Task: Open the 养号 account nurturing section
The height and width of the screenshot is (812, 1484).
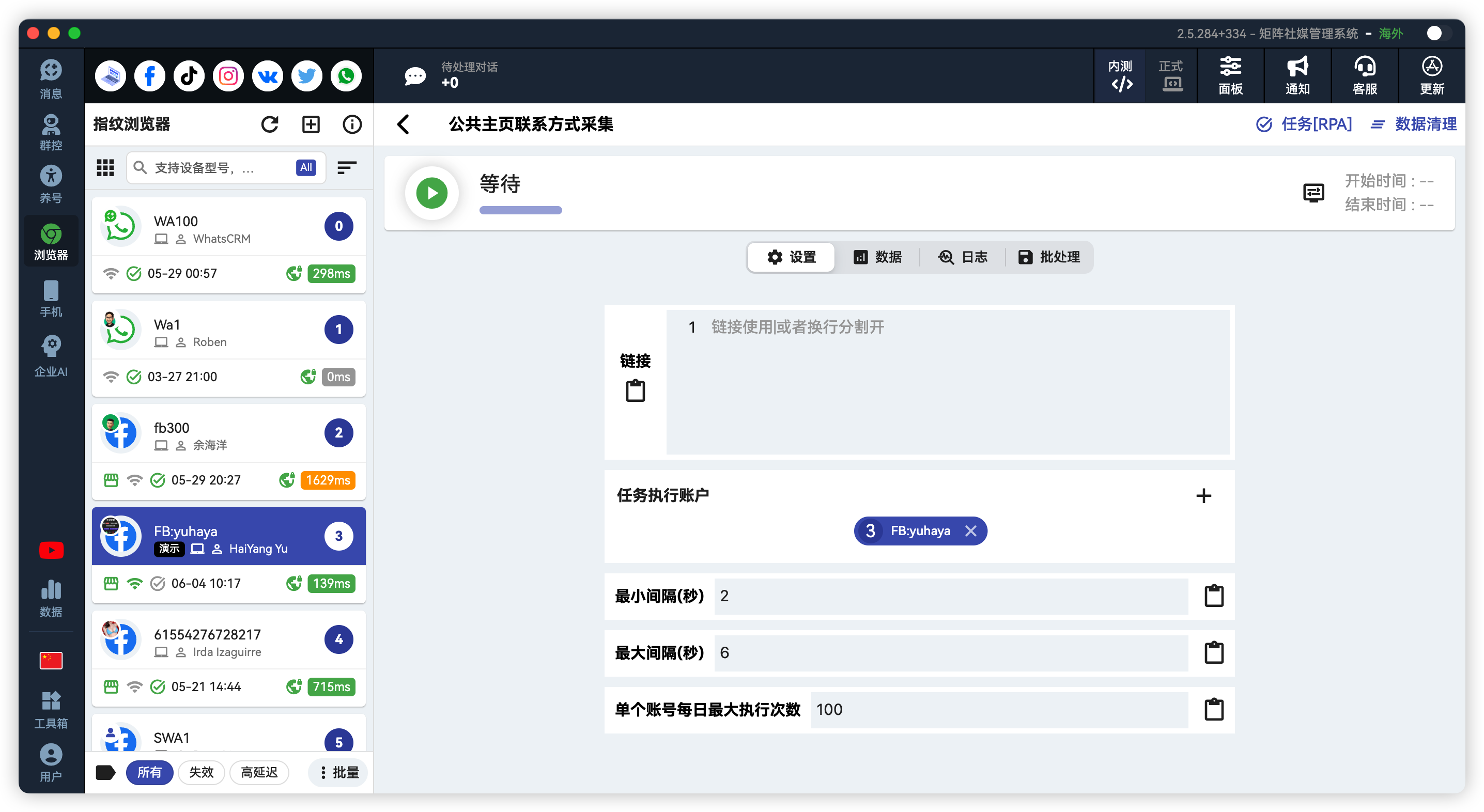Action: point(51,184)
